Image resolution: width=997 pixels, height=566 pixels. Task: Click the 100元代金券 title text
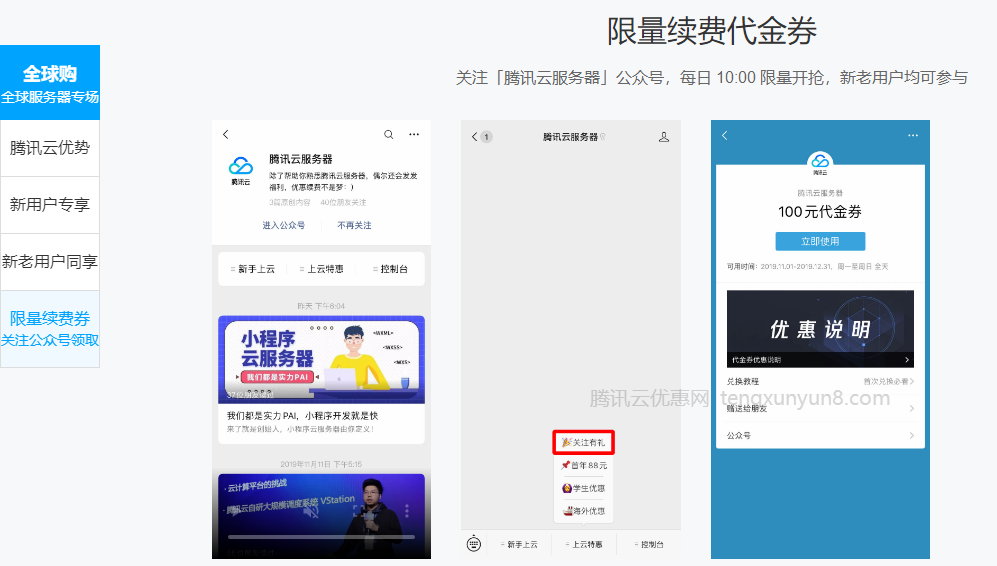click(x=820, y=212)
